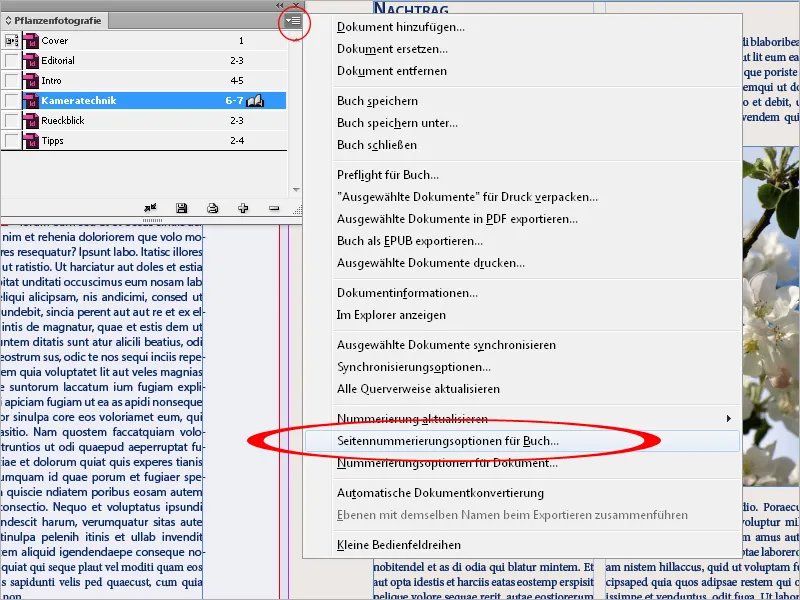Click the apple blossom photo in the document
This screenshot has height=600, width=800.
click(x=770, y=316)
